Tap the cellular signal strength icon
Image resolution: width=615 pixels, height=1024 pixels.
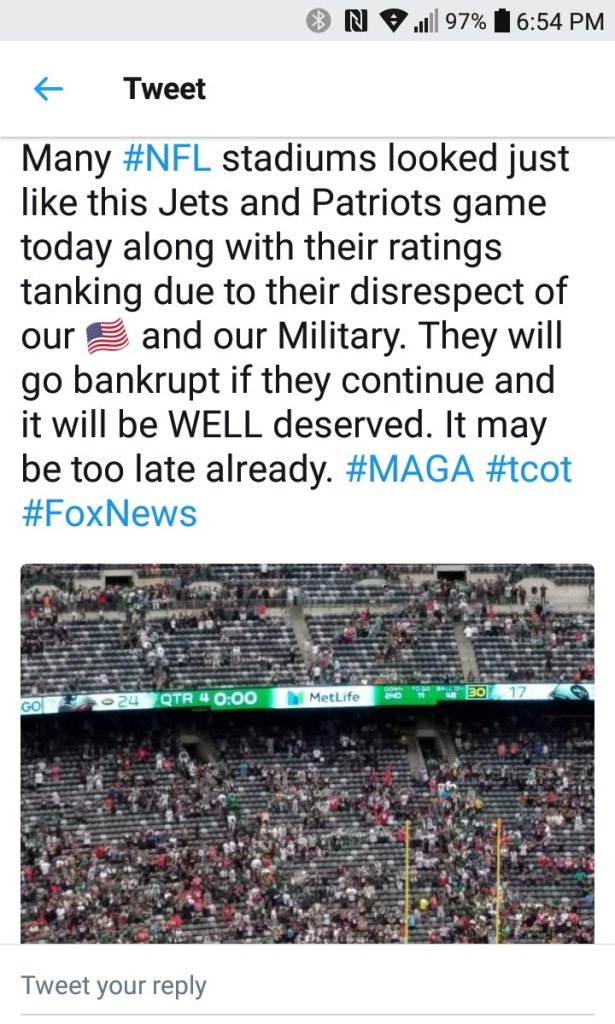point(426,21)
